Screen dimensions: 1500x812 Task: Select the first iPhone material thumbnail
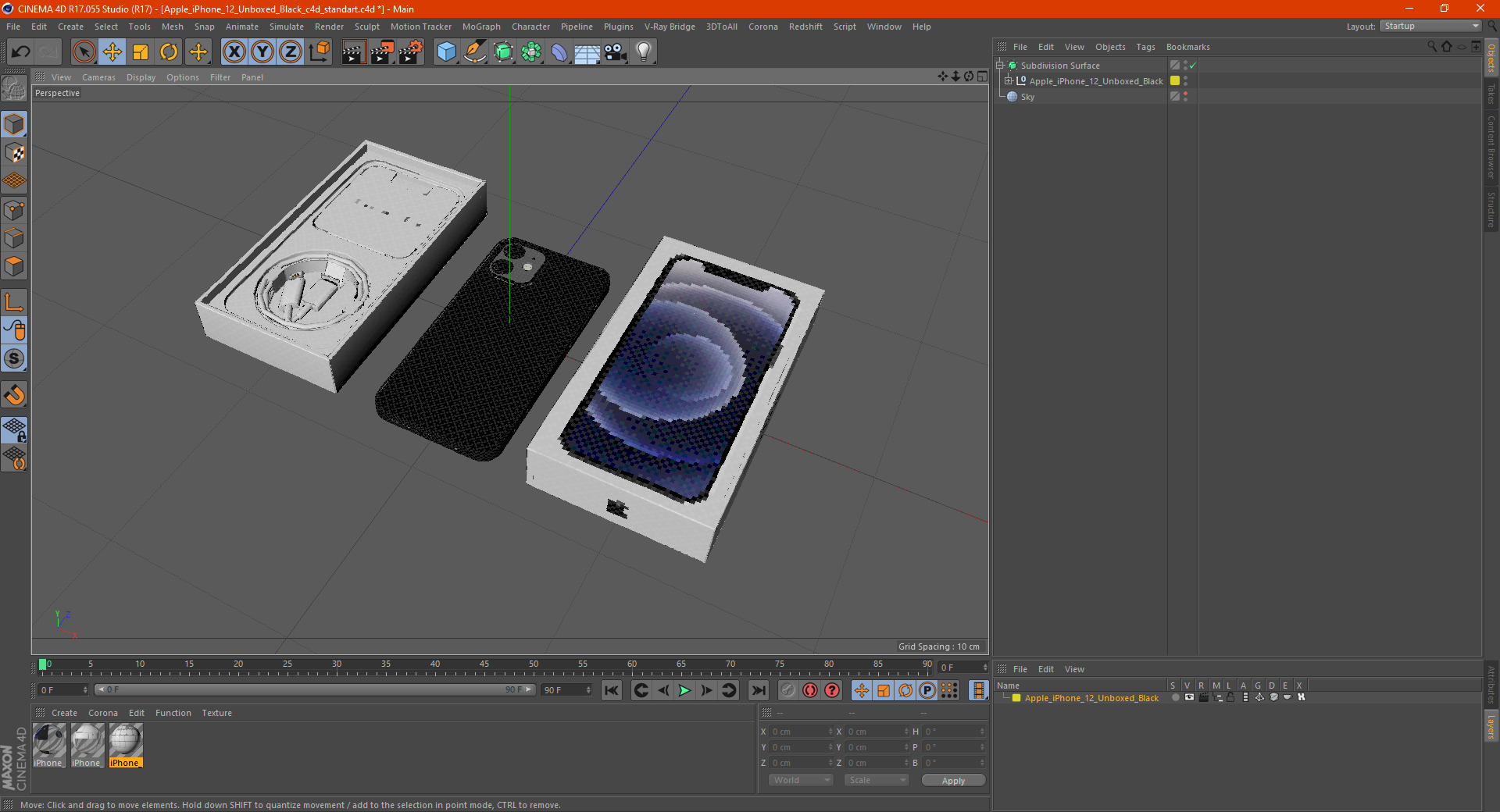click(x=49, y=746)
